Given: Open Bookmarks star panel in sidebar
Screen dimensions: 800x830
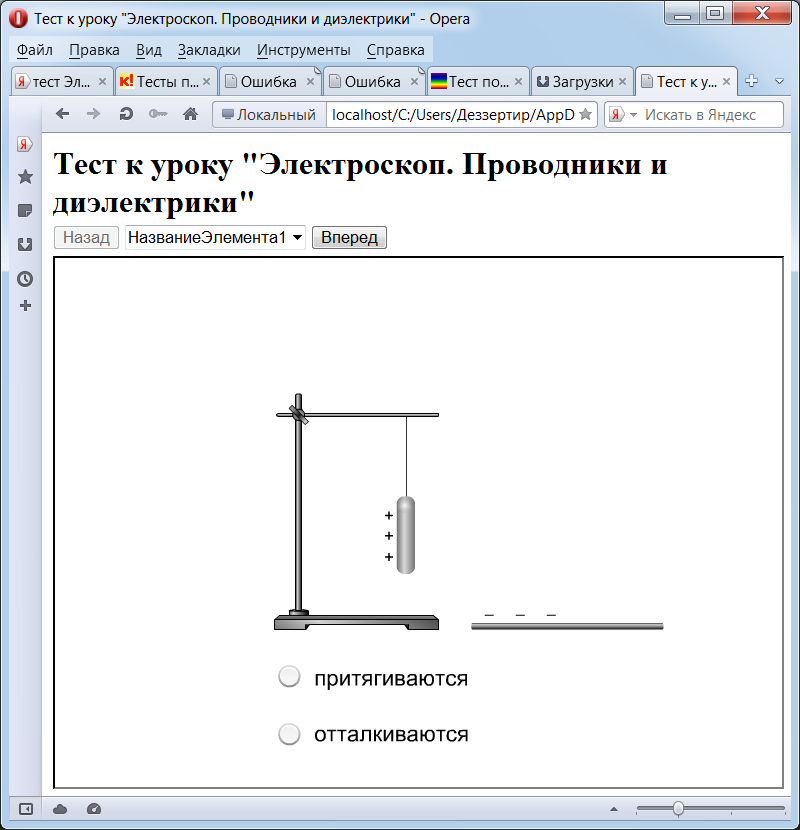Looking at the screenshot, I should tap(25, 177).
